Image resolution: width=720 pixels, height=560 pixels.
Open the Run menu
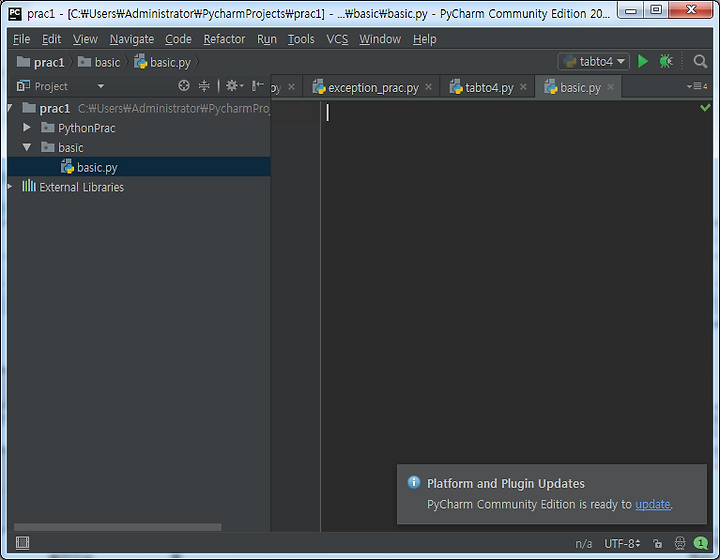[x=267, y=39]
